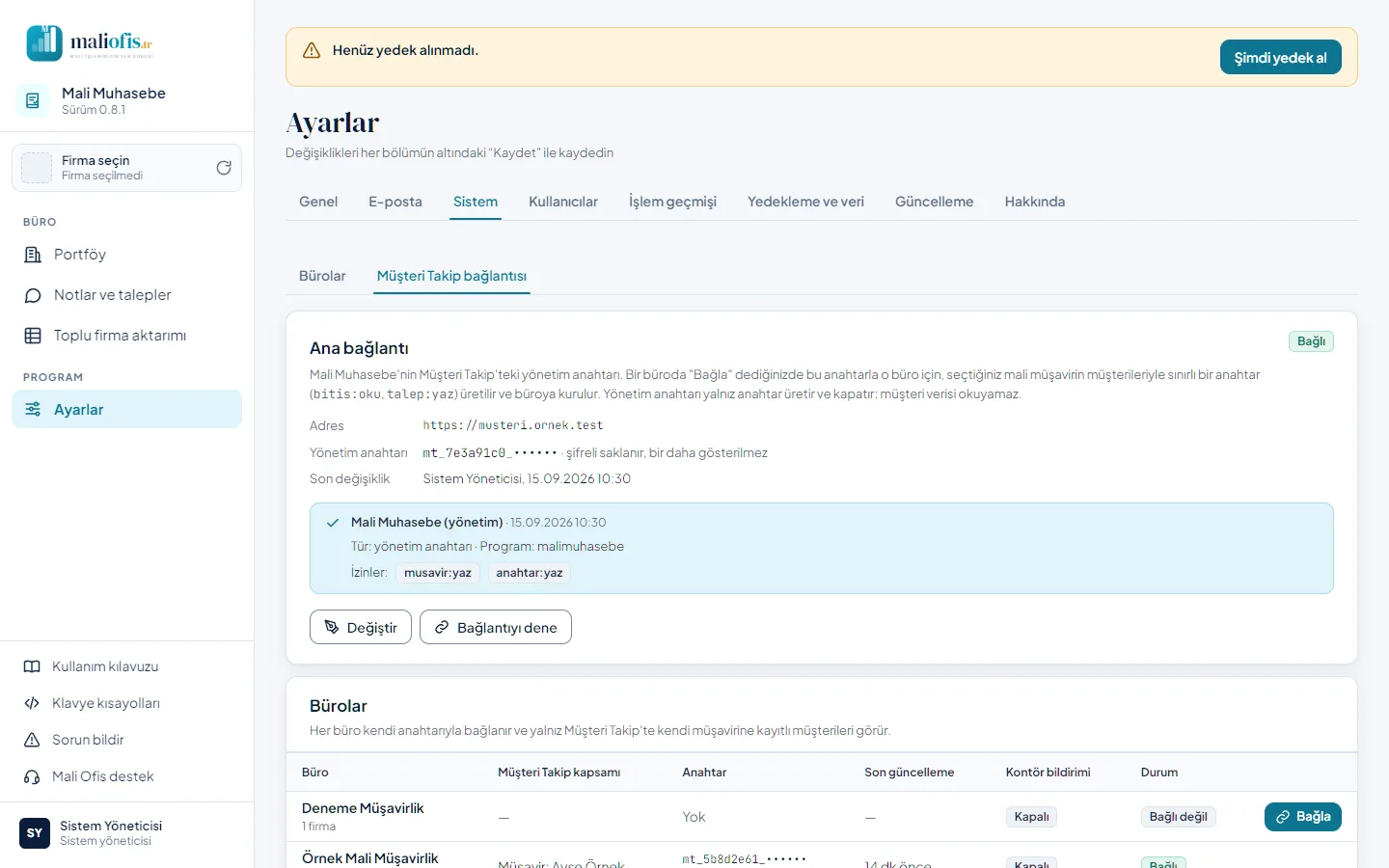Open the Firma seçin company selector
Image resolution: width=1389 pixels, height=868 pixels.
tap(126, 168)
